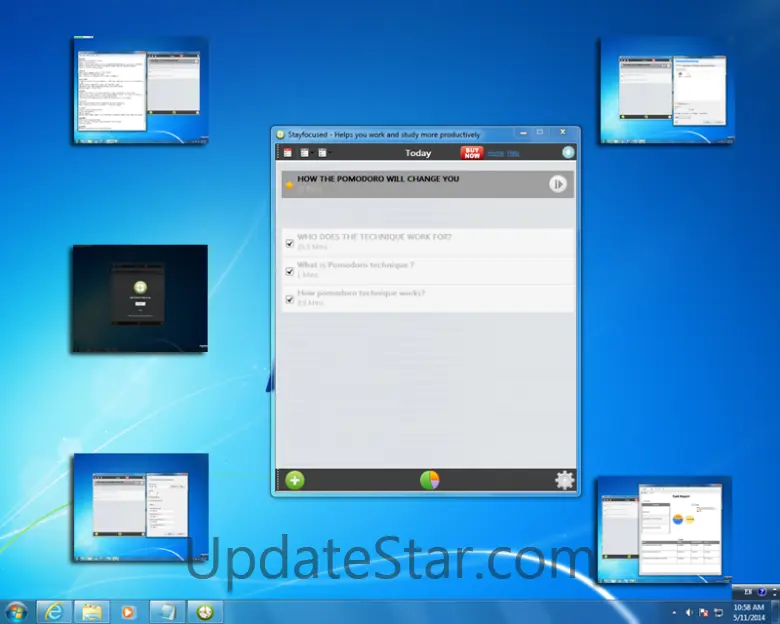Uncheck How pomodoro technique works checkbox
The width and height of the screenshot is (780, 624).
tap(290, 299)
